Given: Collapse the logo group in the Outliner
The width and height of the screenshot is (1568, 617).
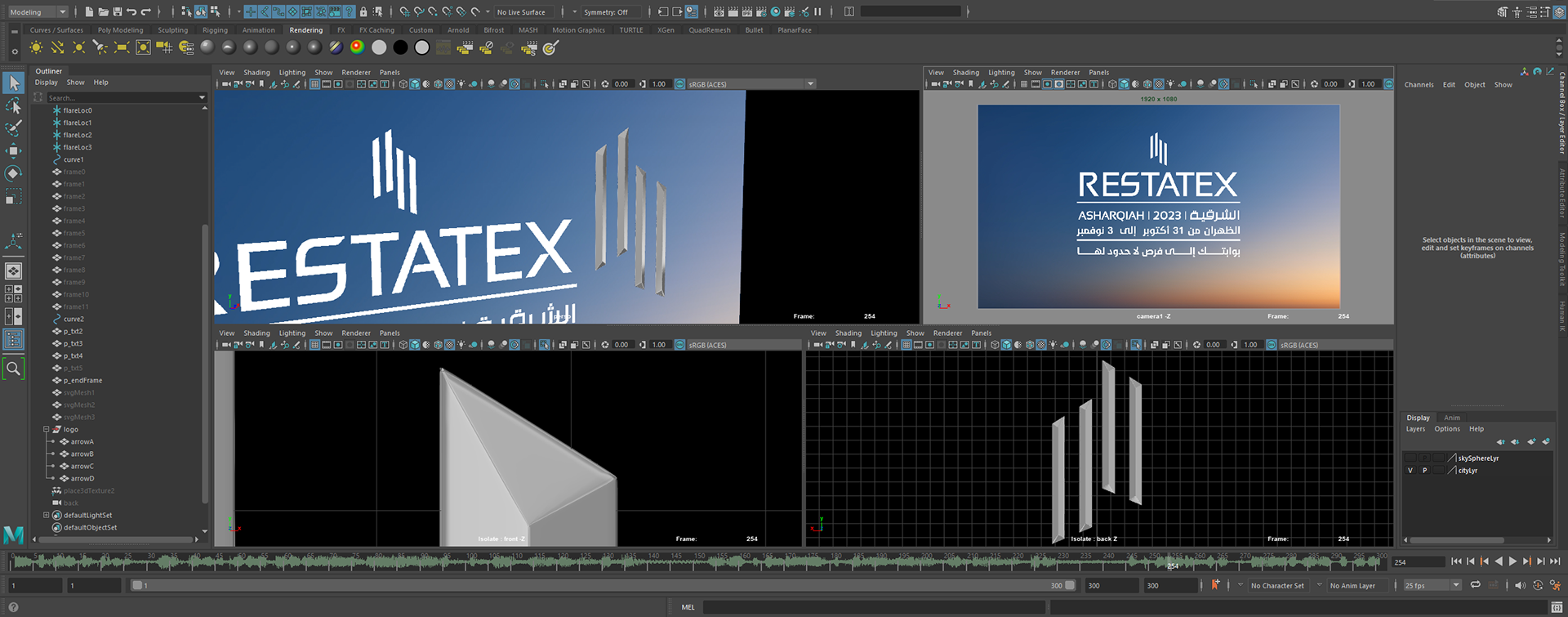Looking at the screenshot, I should coord(46,429).
